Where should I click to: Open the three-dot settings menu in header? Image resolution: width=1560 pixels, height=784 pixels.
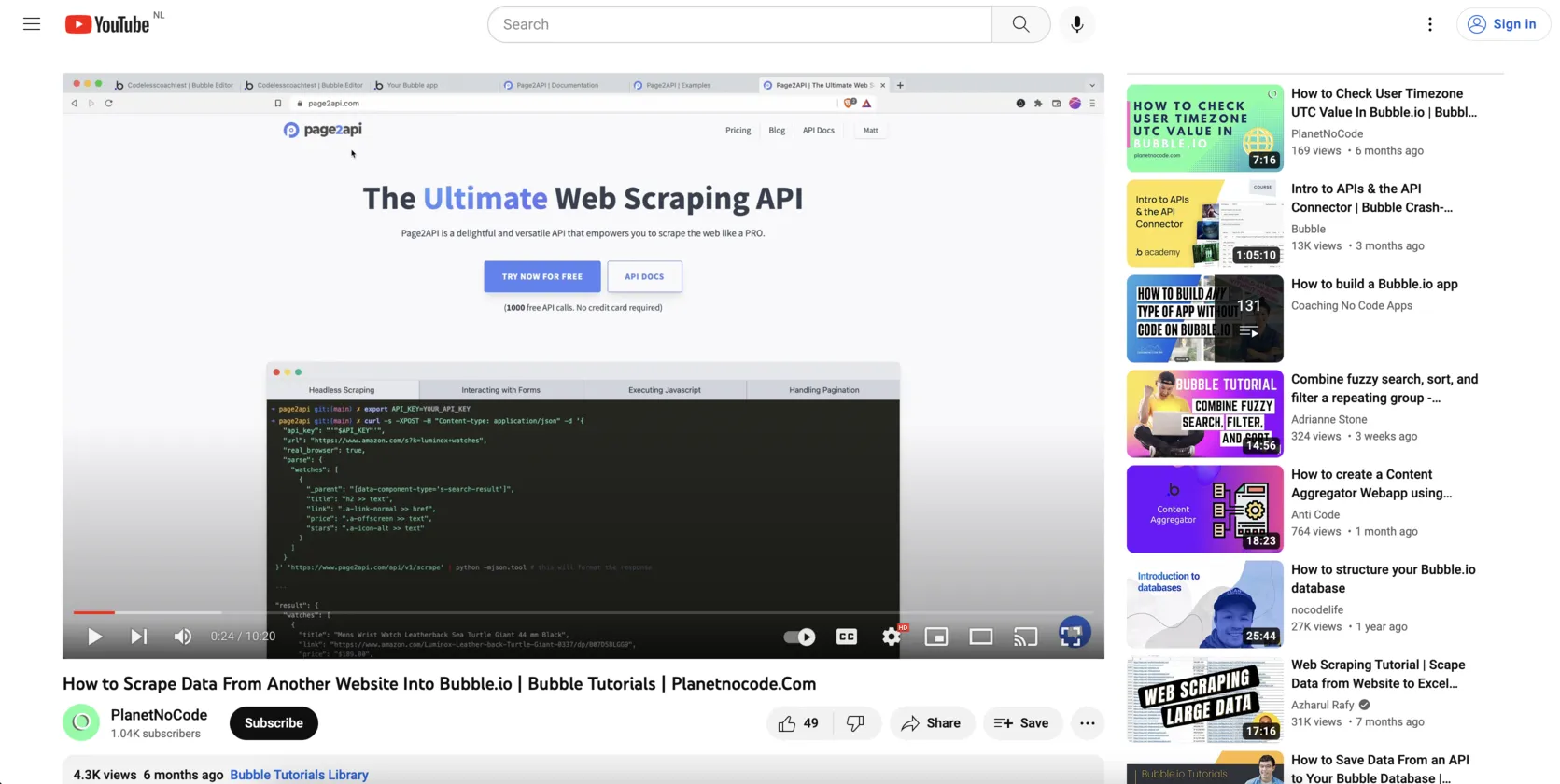pos(1429,24)
